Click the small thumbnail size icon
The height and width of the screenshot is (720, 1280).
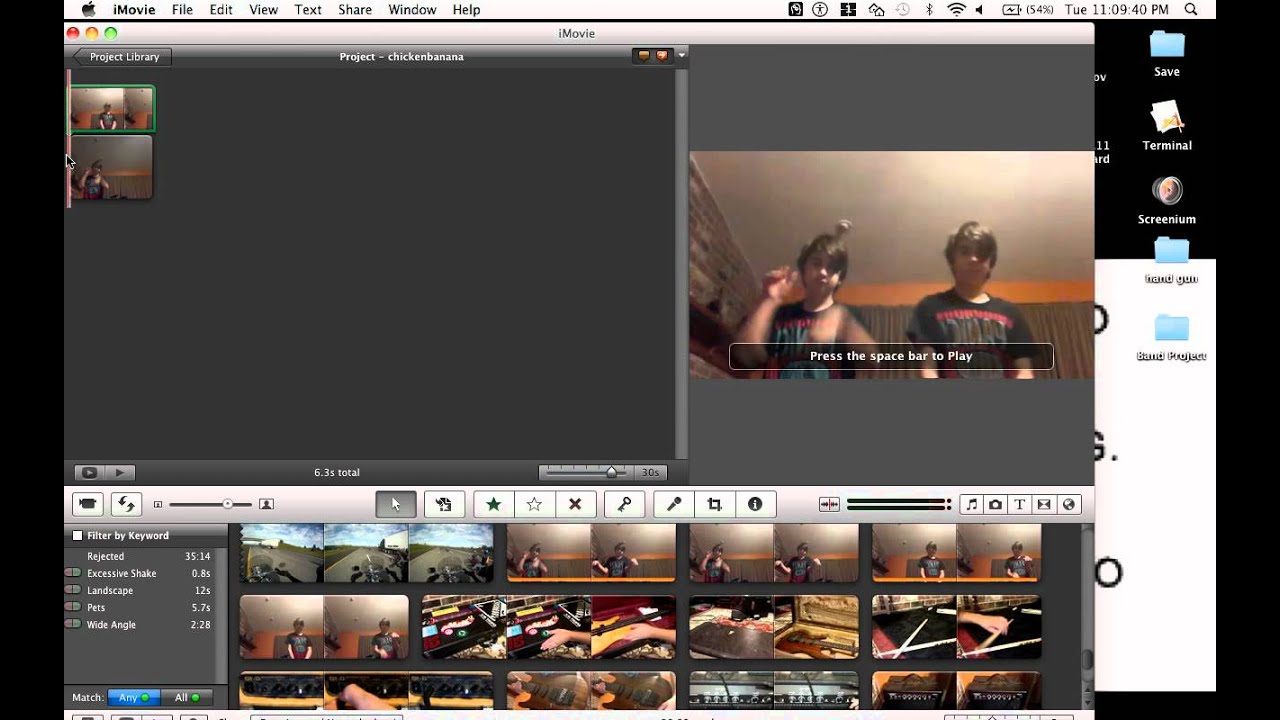158,504
